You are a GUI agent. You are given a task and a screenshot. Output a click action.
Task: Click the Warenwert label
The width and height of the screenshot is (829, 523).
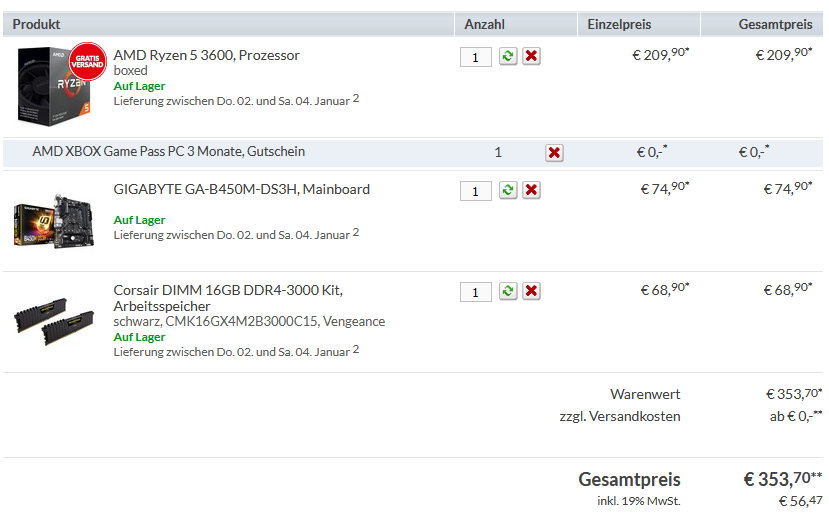point(645,394)
